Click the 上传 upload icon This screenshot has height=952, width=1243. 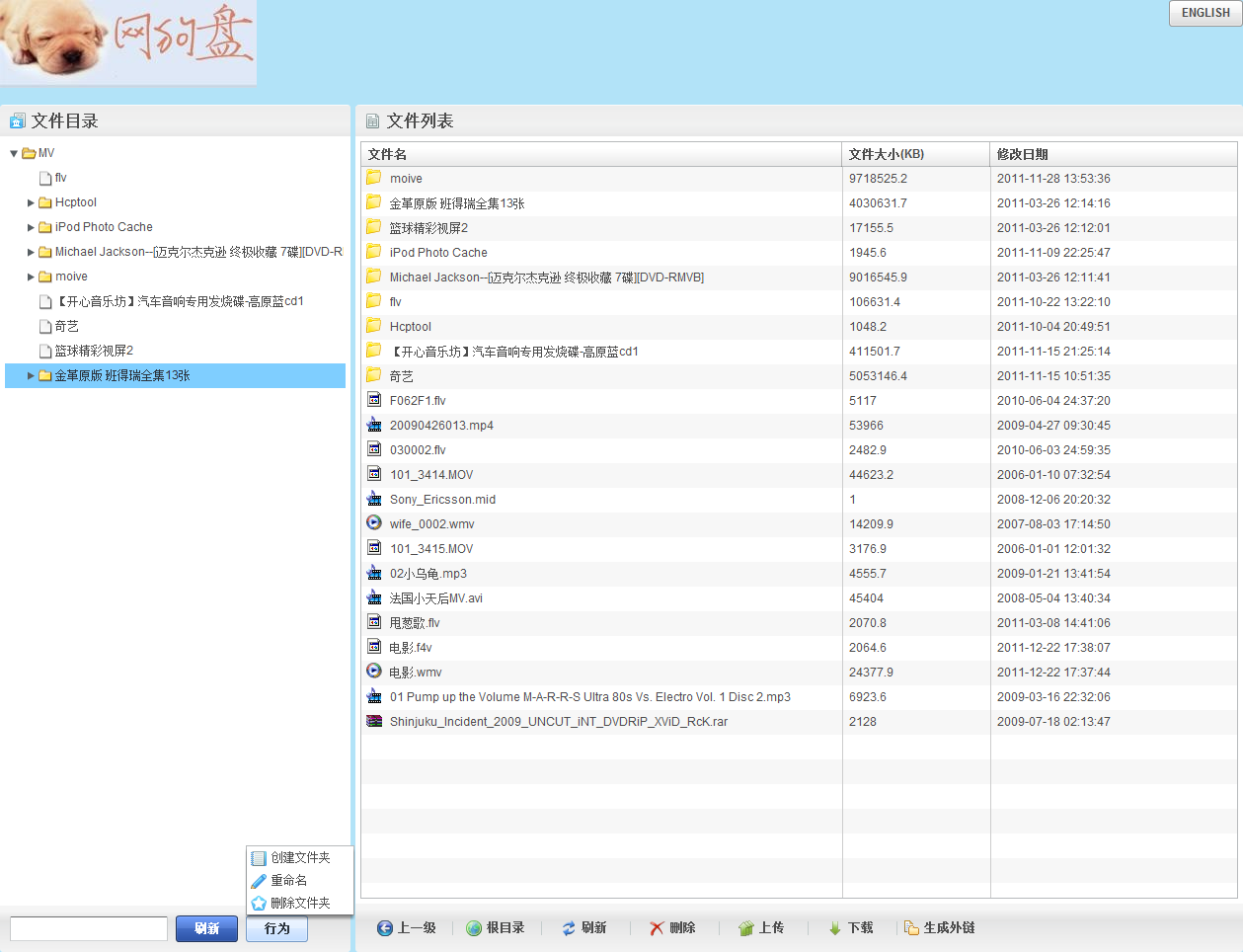(746, 928)
